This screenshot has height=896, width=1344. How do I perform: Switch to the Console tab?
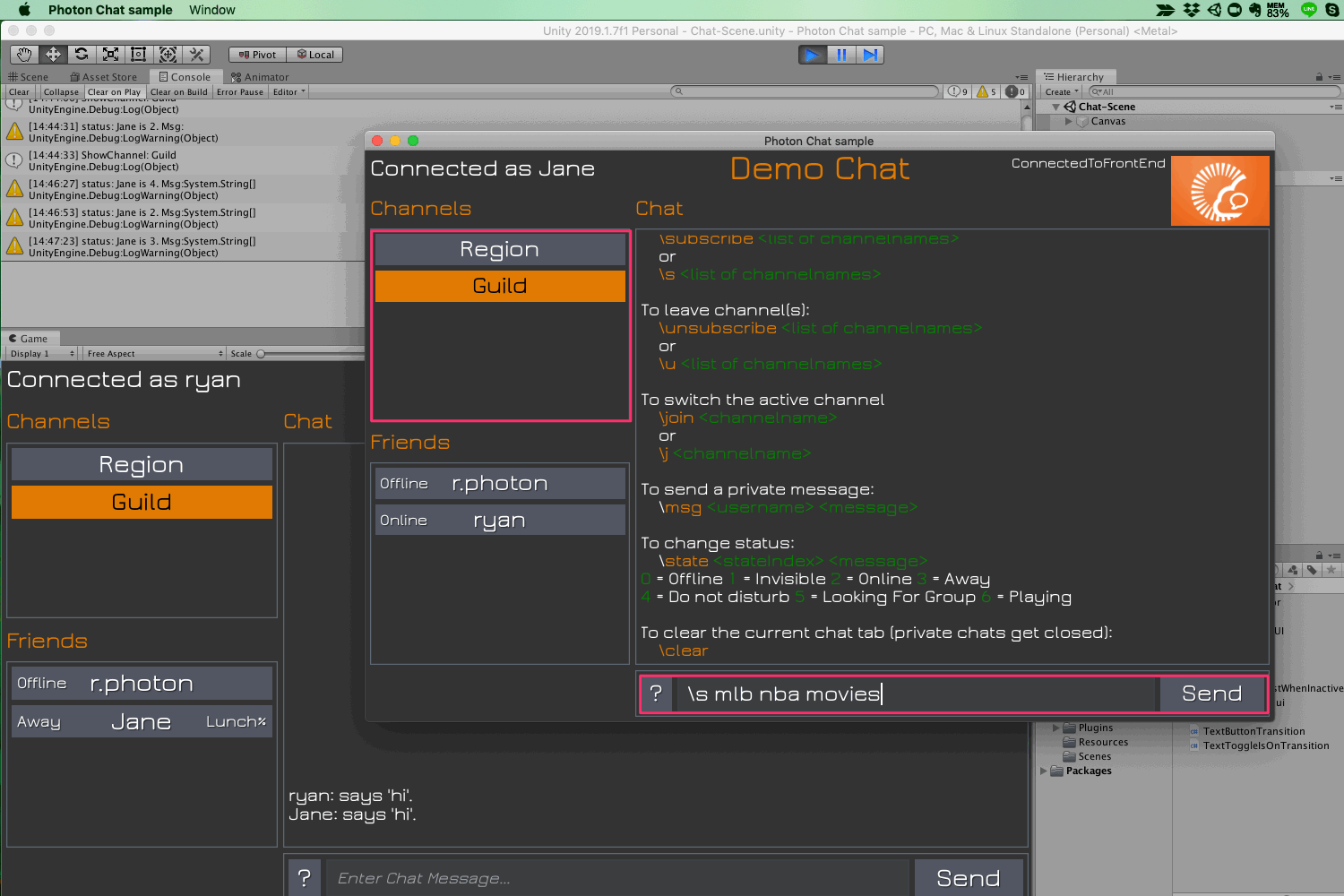(185, 77)
